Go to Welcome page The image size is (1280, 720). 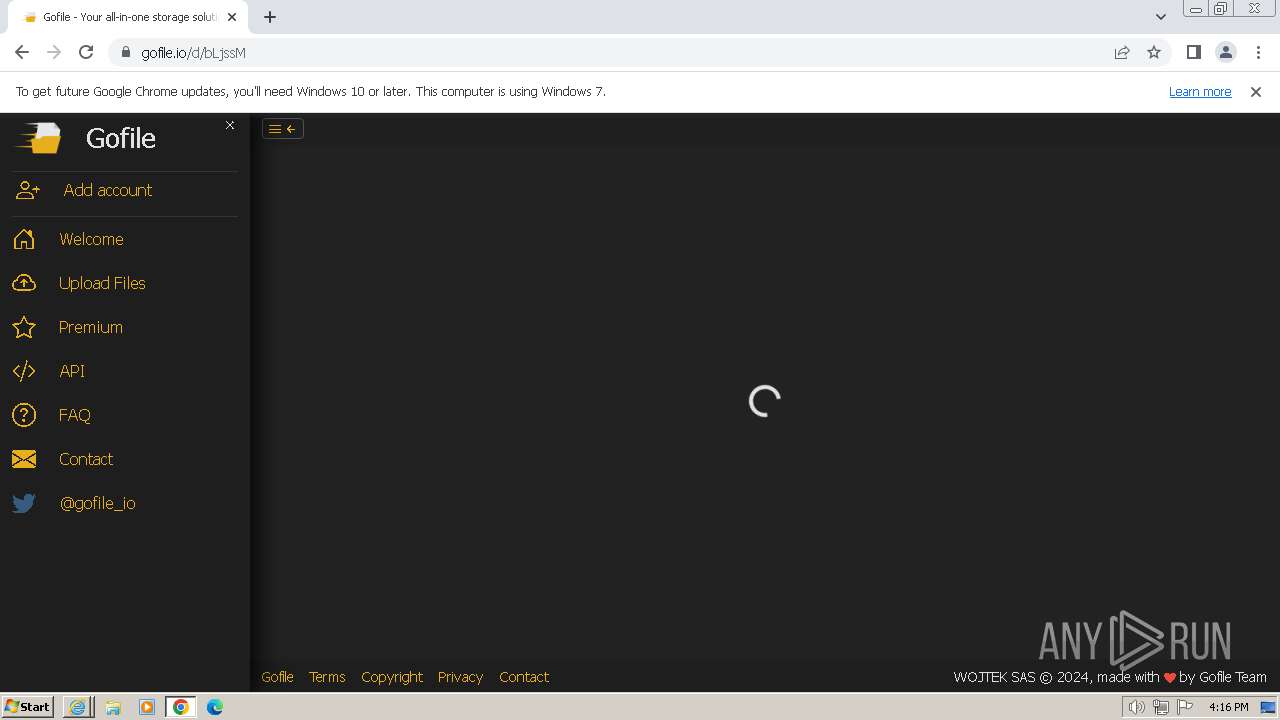(x=91, y=239)
